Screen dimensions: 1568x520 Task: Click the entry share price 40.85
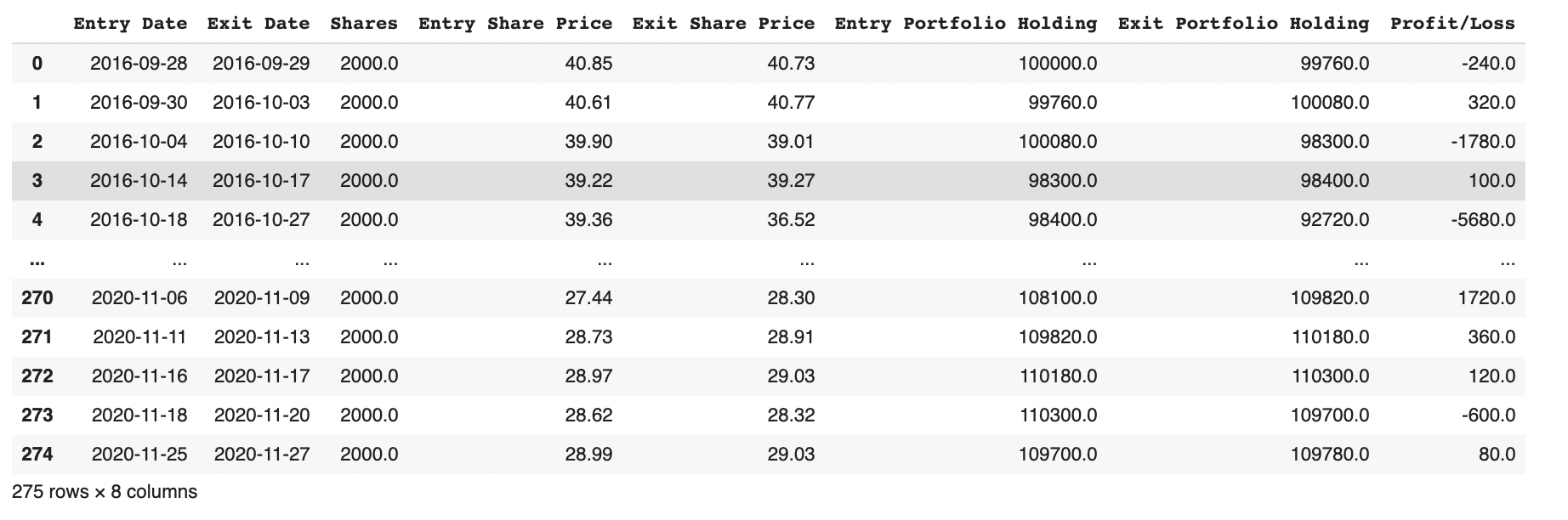588,64
